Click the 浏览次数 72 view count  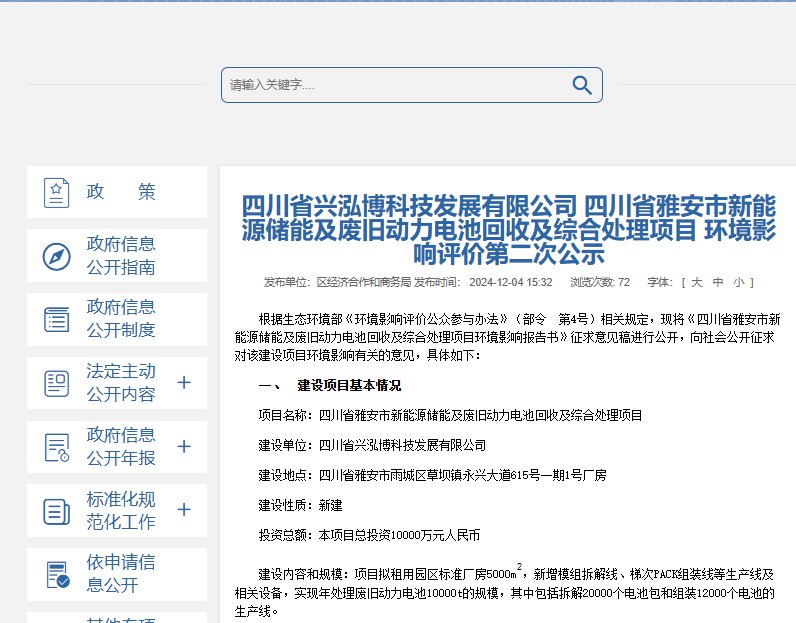click(600, 282)
